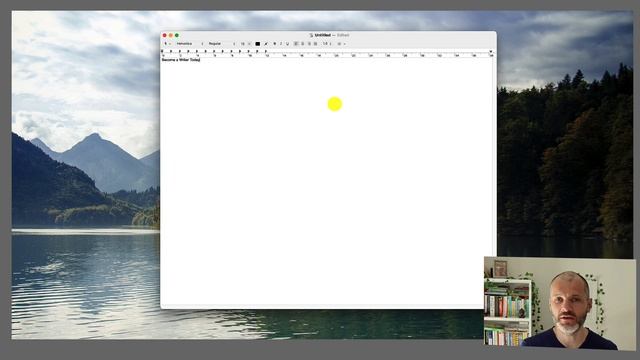Open the line spacing dropdown
The height and width of the screenshot is (360, 640).
[327, 44]
